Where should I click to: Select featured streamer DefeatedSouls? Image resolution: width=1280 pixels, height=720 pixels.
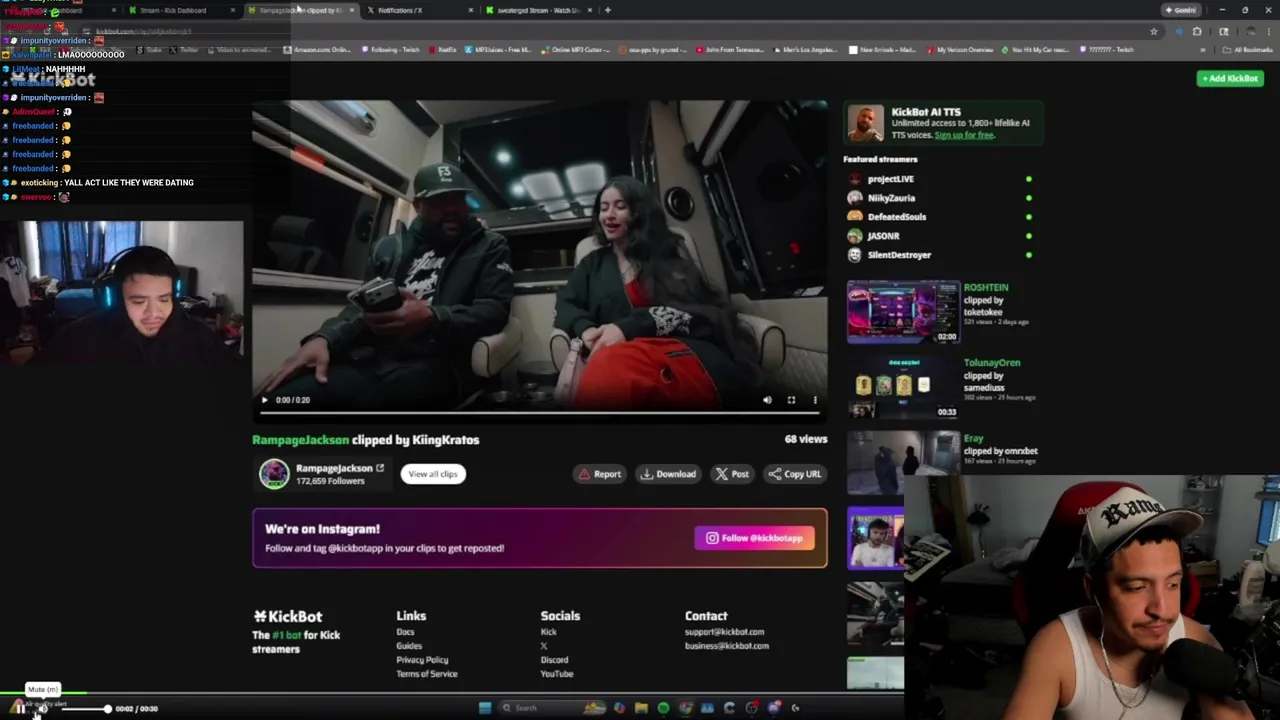pyautogui.click(x=896, y=217)
